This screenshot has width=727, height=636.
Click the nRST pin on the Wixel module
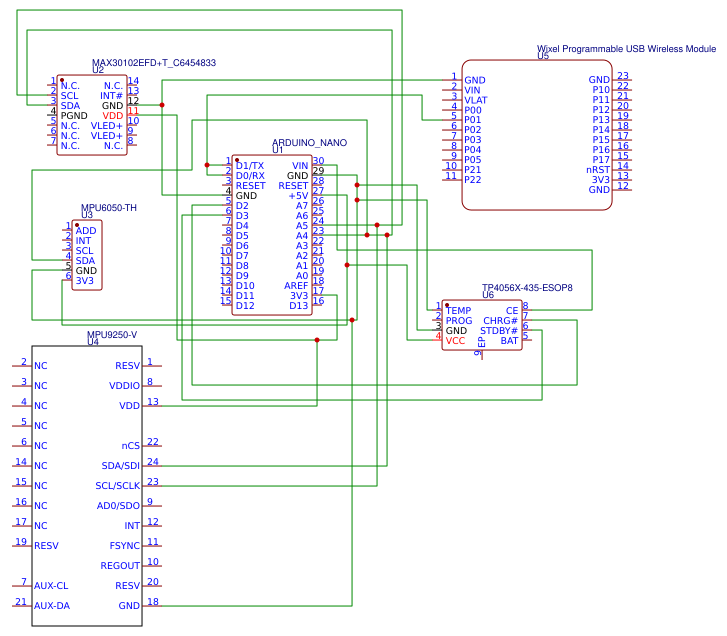[x=598, y=170]
